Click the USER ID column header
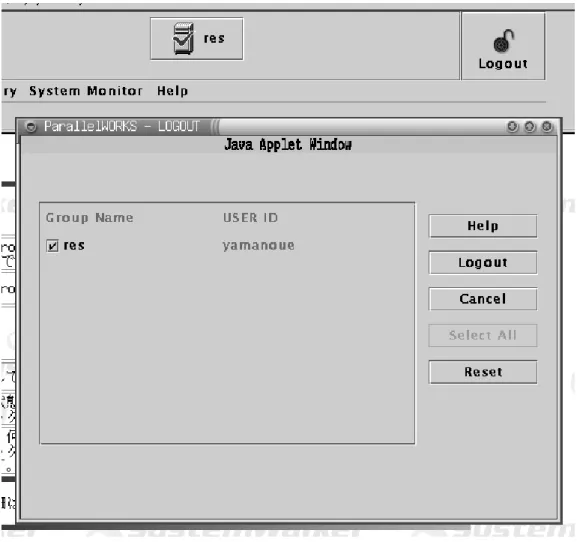The height and width of the screenshot is (542, 577). click(250, 217)
